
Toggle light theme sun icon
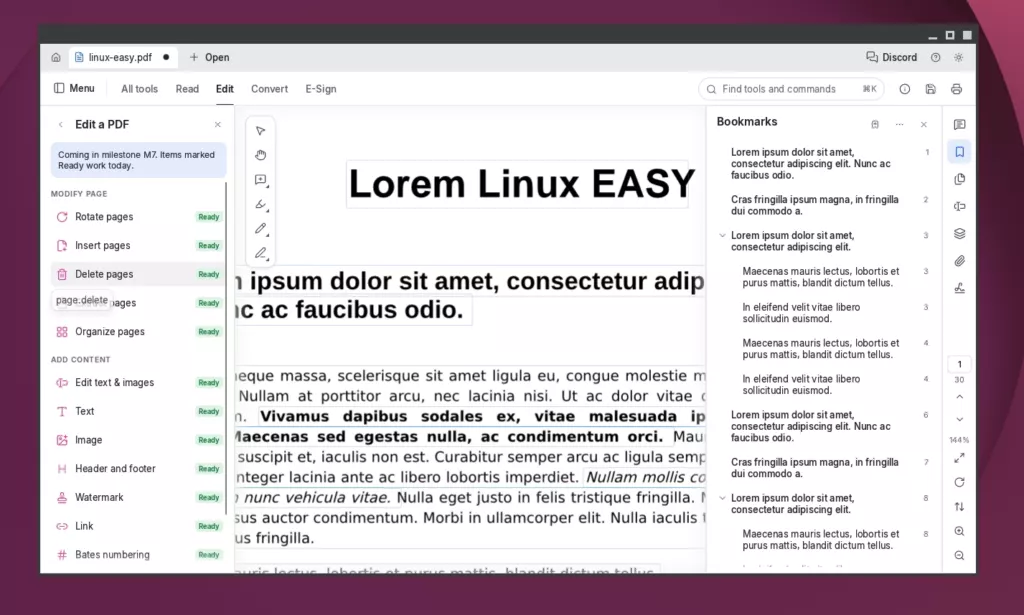coord(958,57)
